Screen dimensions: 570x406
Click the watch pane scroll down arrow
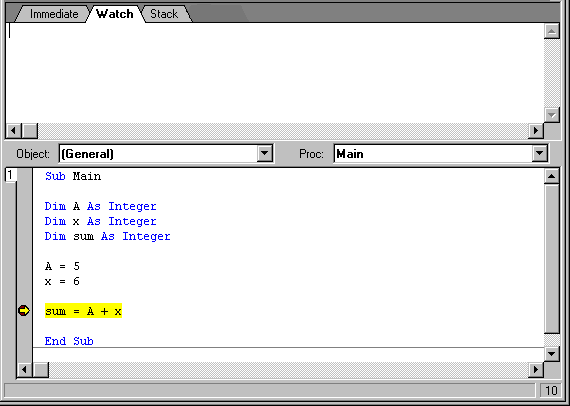click(x=551, y=115)
